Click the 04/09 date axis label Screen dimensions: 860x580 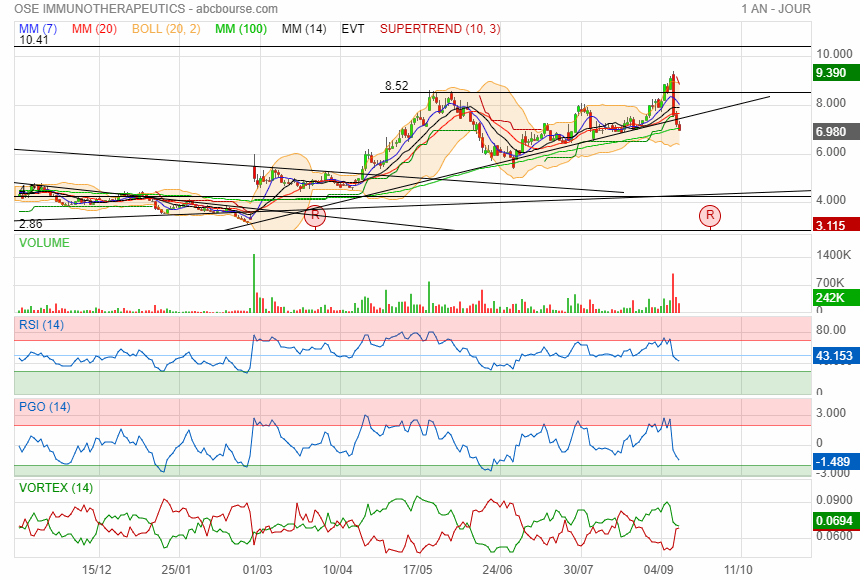[x=658, y=570]
